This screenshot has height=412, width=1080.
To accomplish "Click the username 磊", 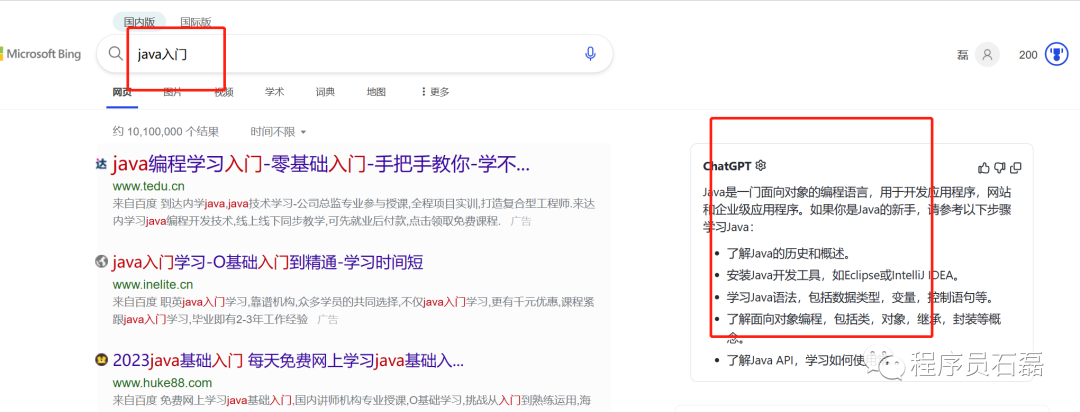I will (x=963, y=54).
